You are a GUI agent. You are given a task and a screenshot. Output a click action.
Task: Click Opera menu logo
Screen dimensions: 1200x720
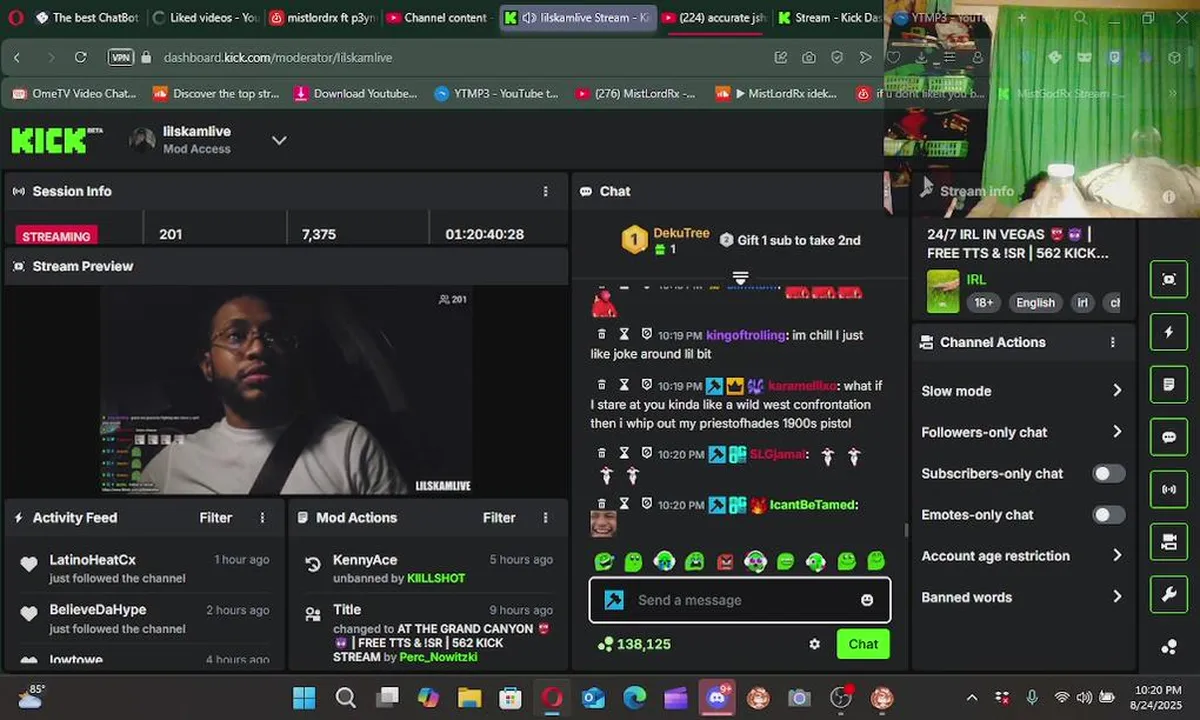pyautogui.click(x=15, y=17)
